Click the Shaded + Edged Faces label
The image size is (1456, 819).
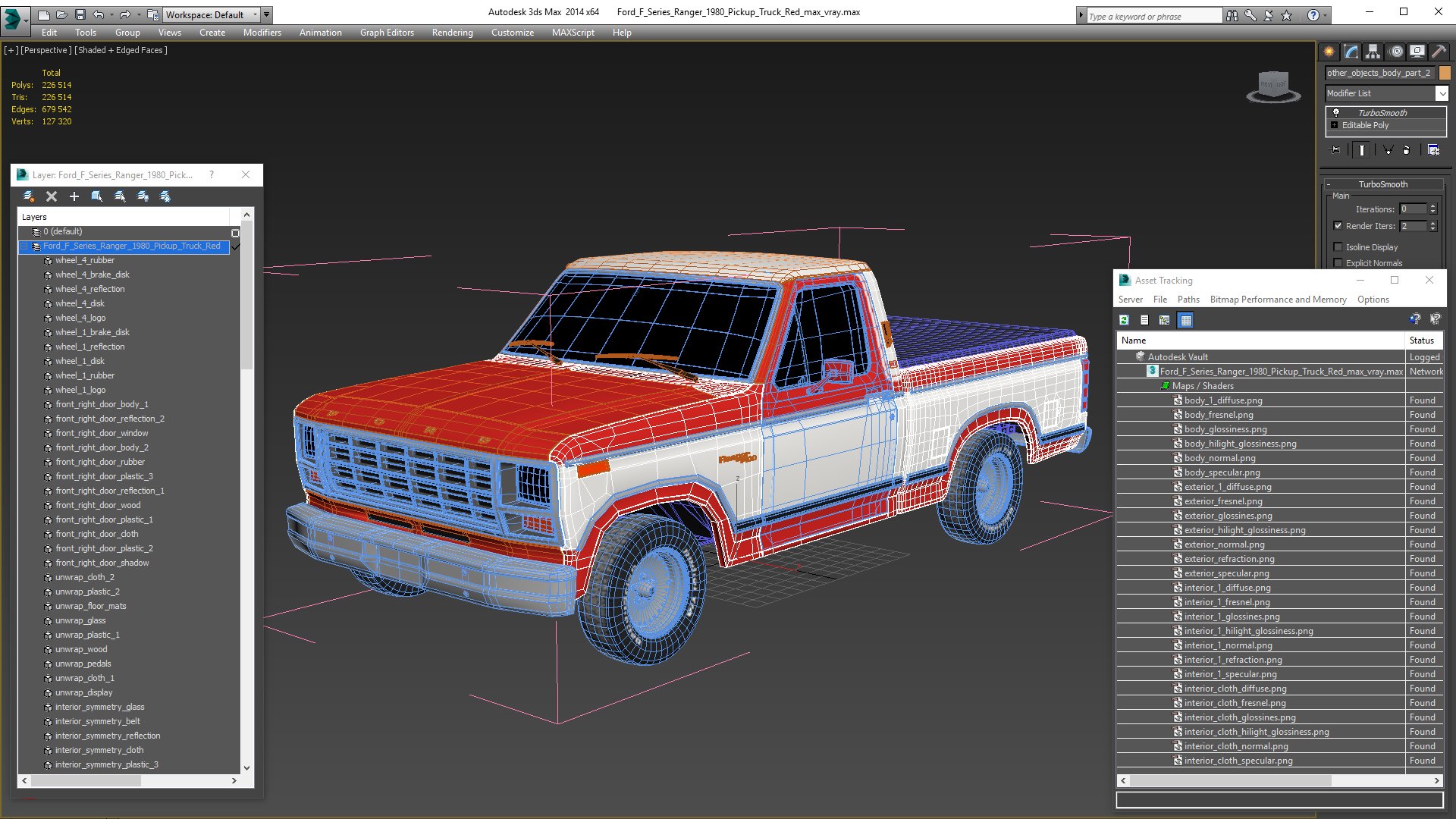tap(121, 50)
